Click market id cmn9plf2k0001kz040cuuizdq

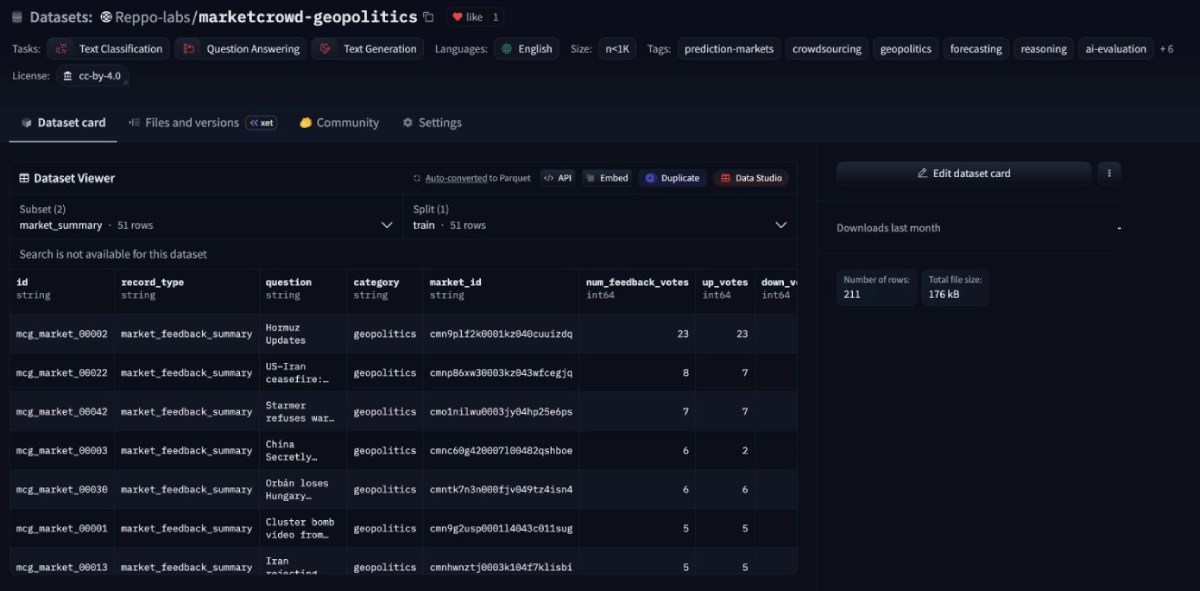point(500,334)
